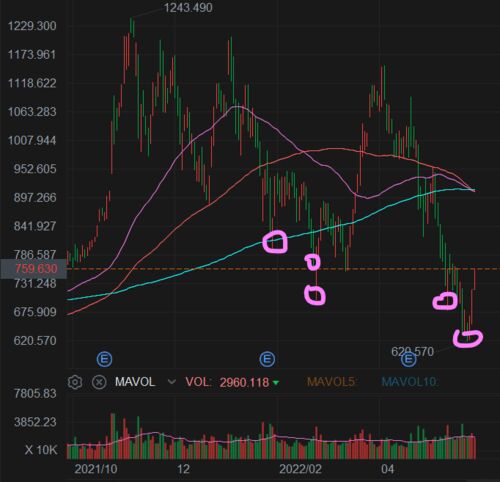
Task: Click the VOL 2960.118 value readout
Action: coord(244,382)
